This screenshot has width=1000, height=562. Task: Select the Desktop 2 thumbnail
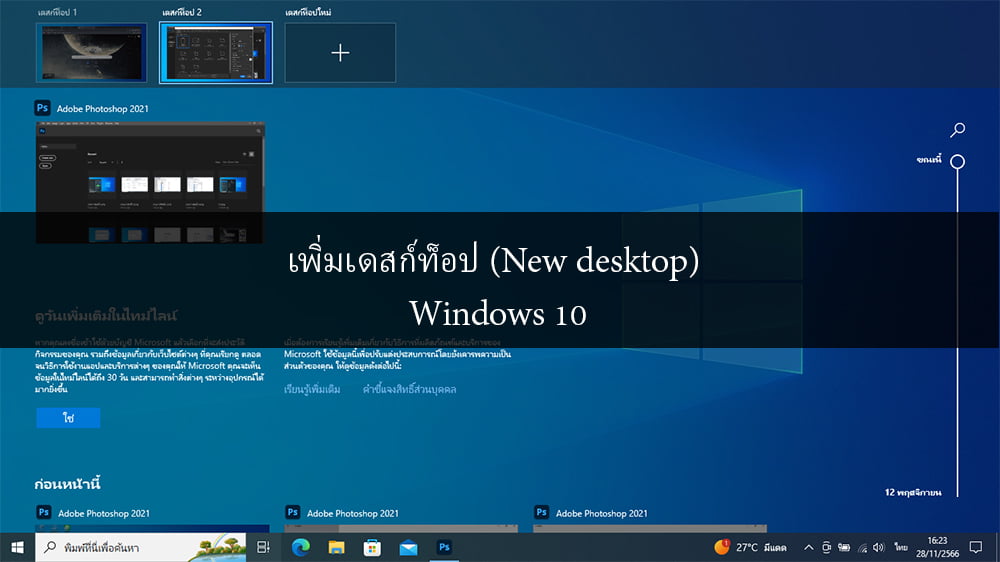coord(216,52)
